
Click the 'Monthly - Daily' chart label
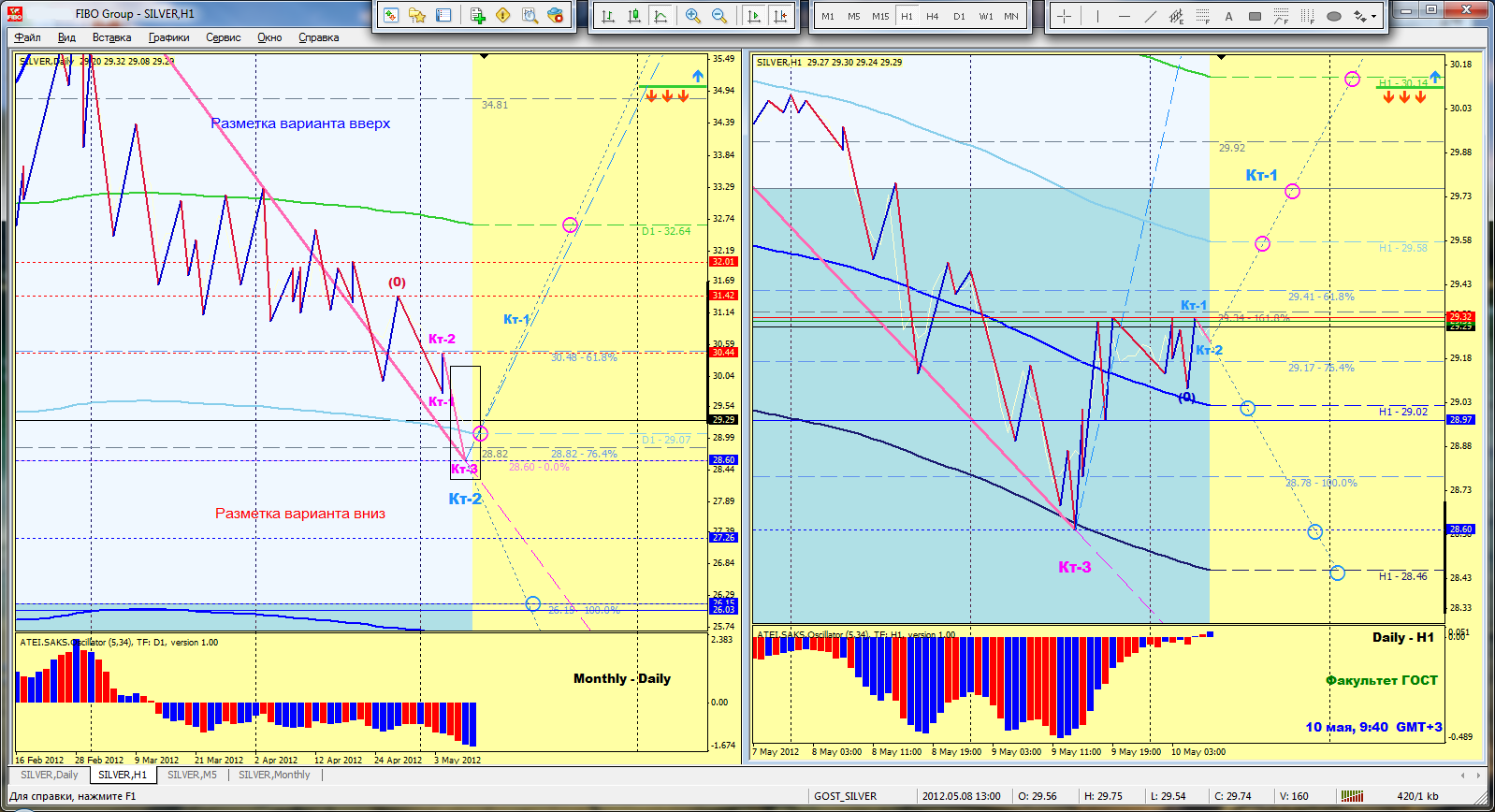click(x=622, y=678)
